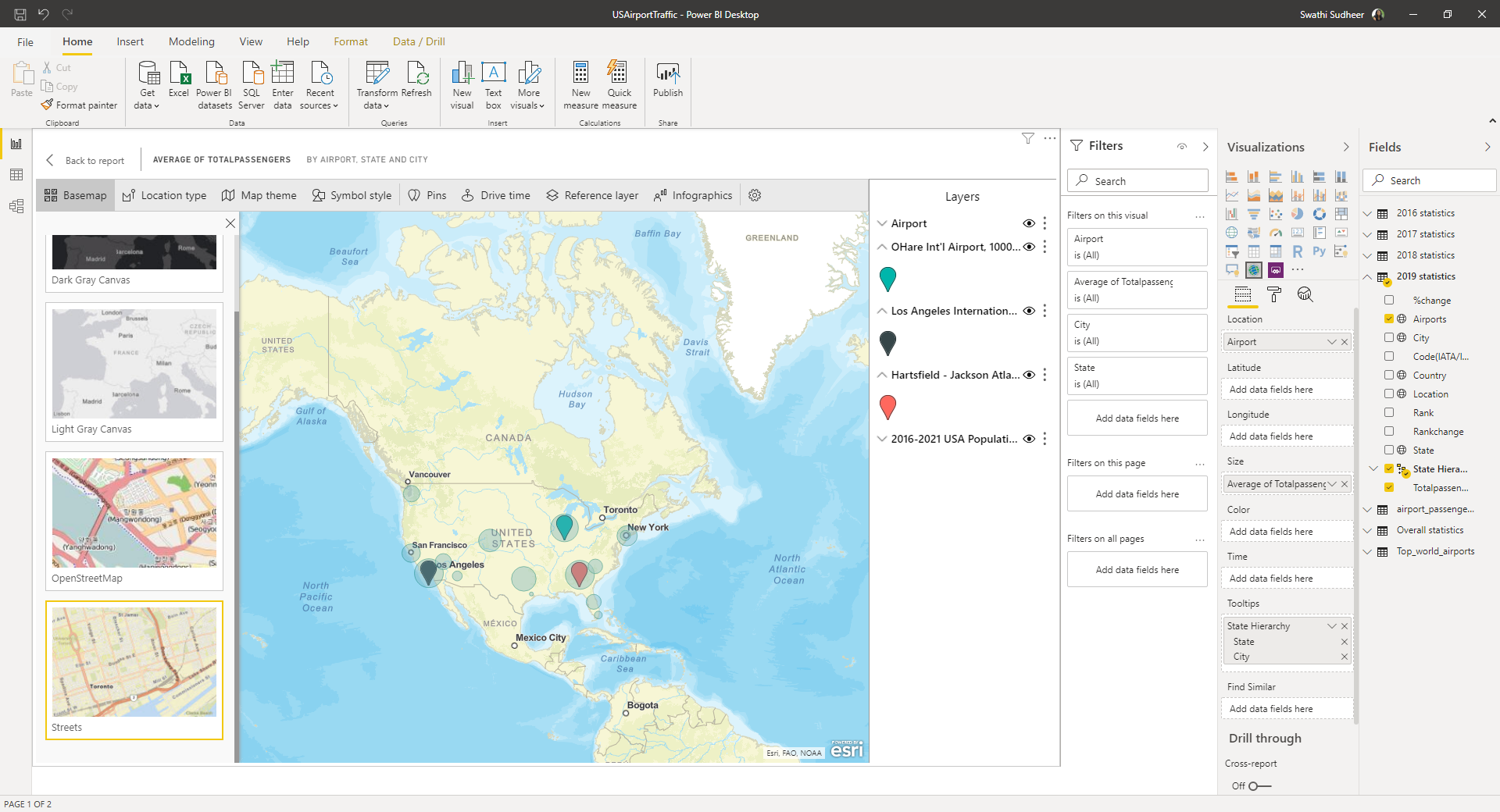
Task: Open the Format paint roller pane
Action: click(x=1274, y=294)
